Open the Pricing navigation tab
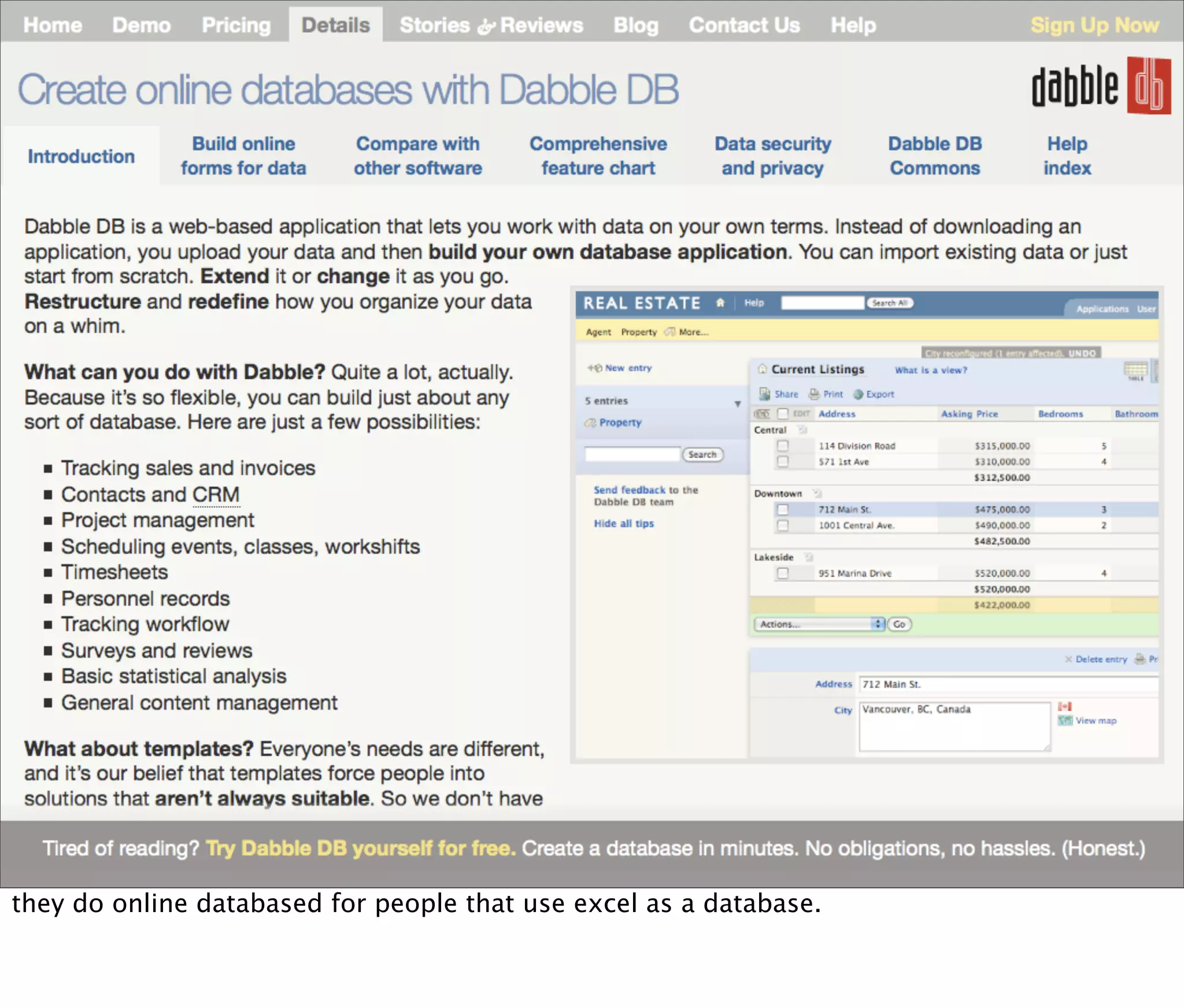This screenshot has width=1184, height=1008. tap(236, 25)
